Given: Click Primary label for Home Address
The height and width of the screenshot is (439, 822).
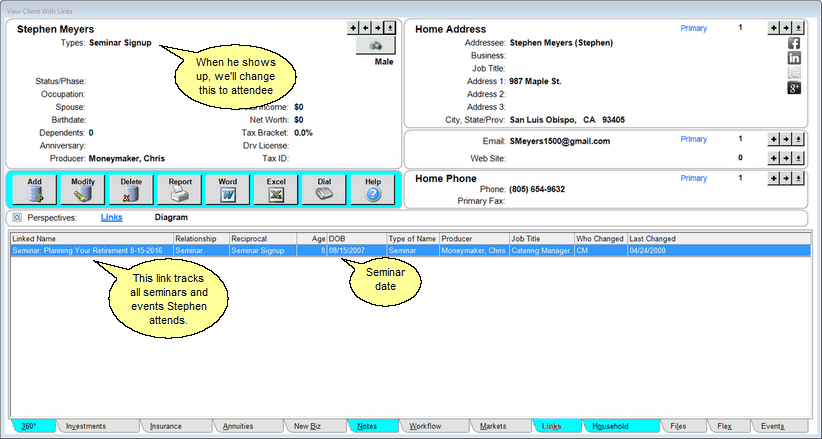Looking at the screenshot, I should tap(694, 28).
